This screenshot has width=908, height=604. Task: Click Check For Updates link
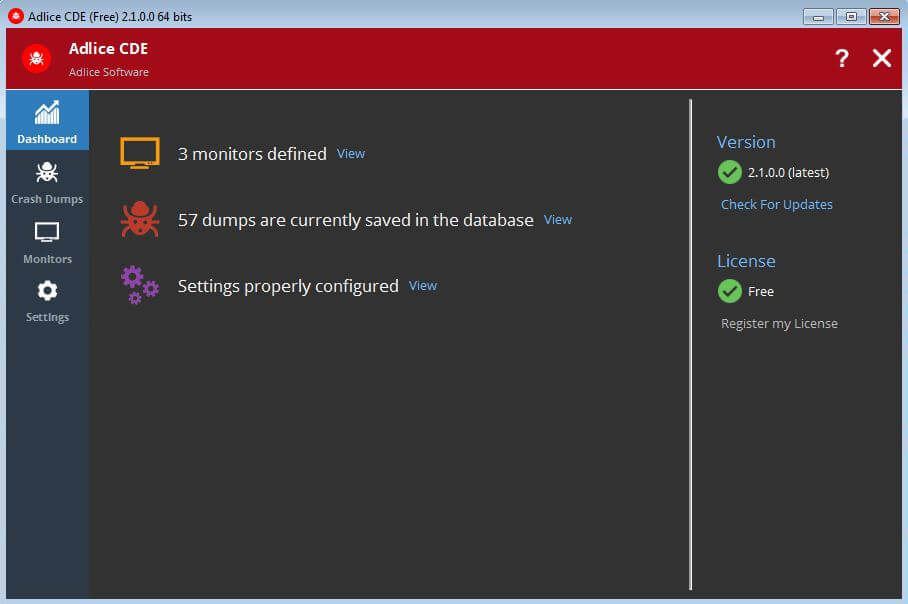(777, 205)
